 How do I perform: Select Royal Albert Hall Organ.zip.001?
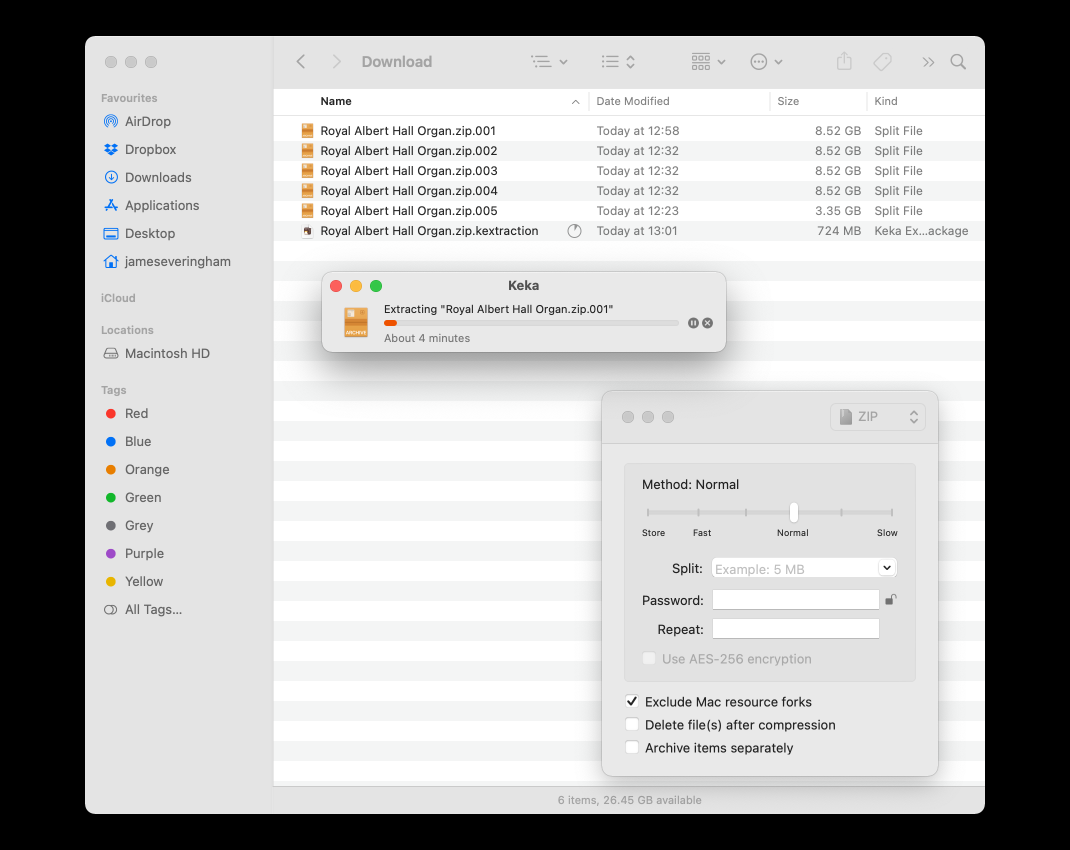click(407, 131)
